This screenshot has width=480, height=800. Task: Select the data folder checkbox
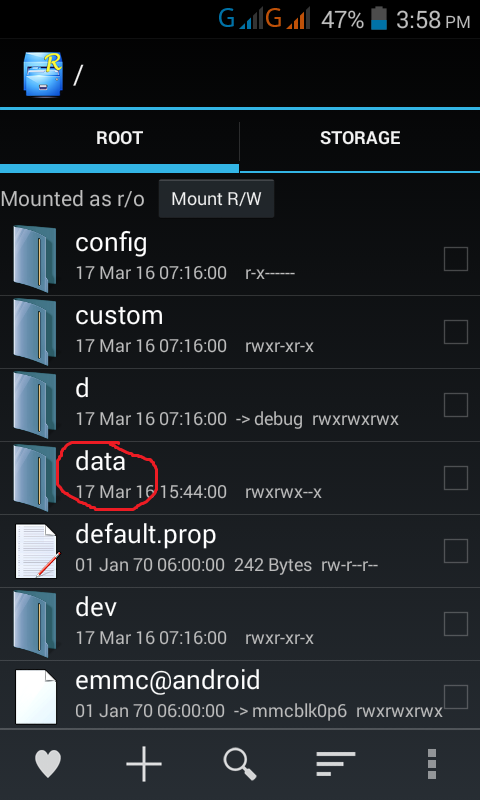456,478
